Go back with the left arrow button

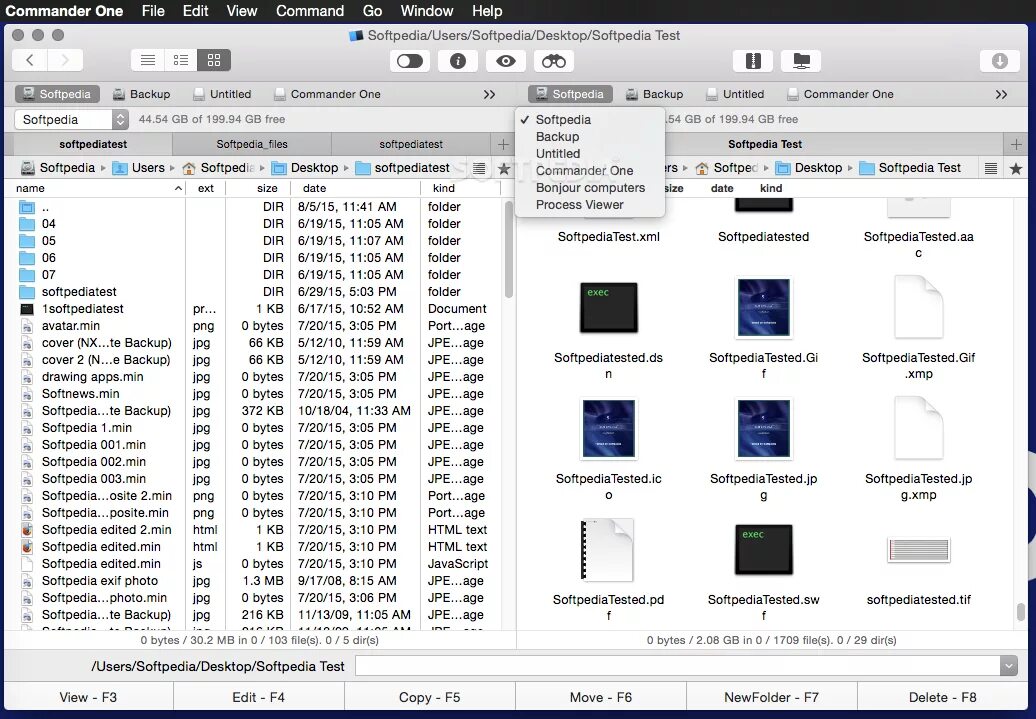pyautogui.click(x=30, y=61)
